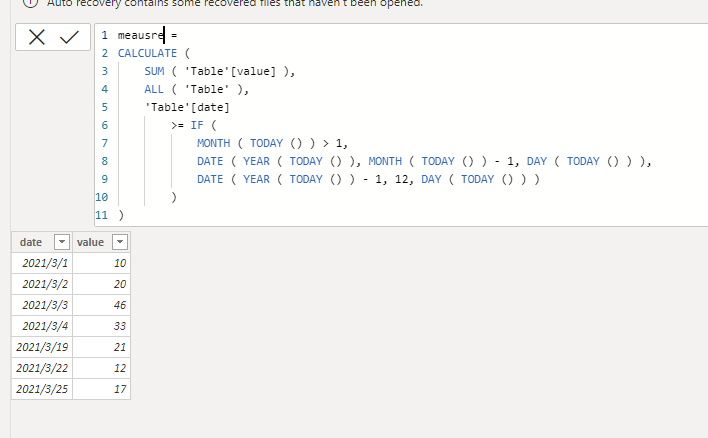Screen dimensions: 708x438
Task: Click the SUM function on line 3
Action: [x=154, y=71]
